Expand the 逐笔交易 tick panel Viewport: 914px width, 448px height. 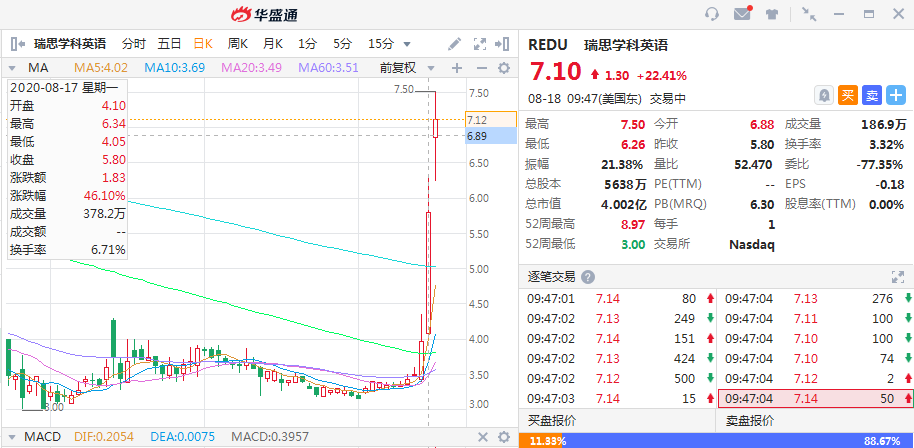click(x=897, y=277)
